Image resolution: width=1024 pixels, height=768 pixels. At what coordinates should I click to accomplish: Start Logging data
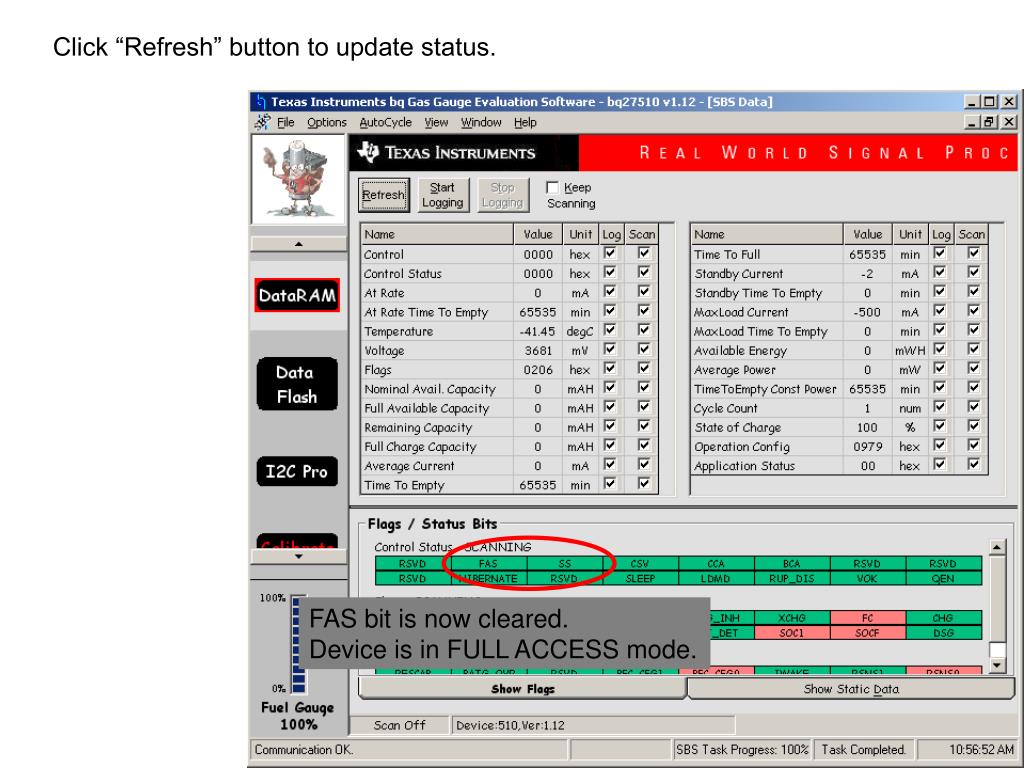pos(442,195)
